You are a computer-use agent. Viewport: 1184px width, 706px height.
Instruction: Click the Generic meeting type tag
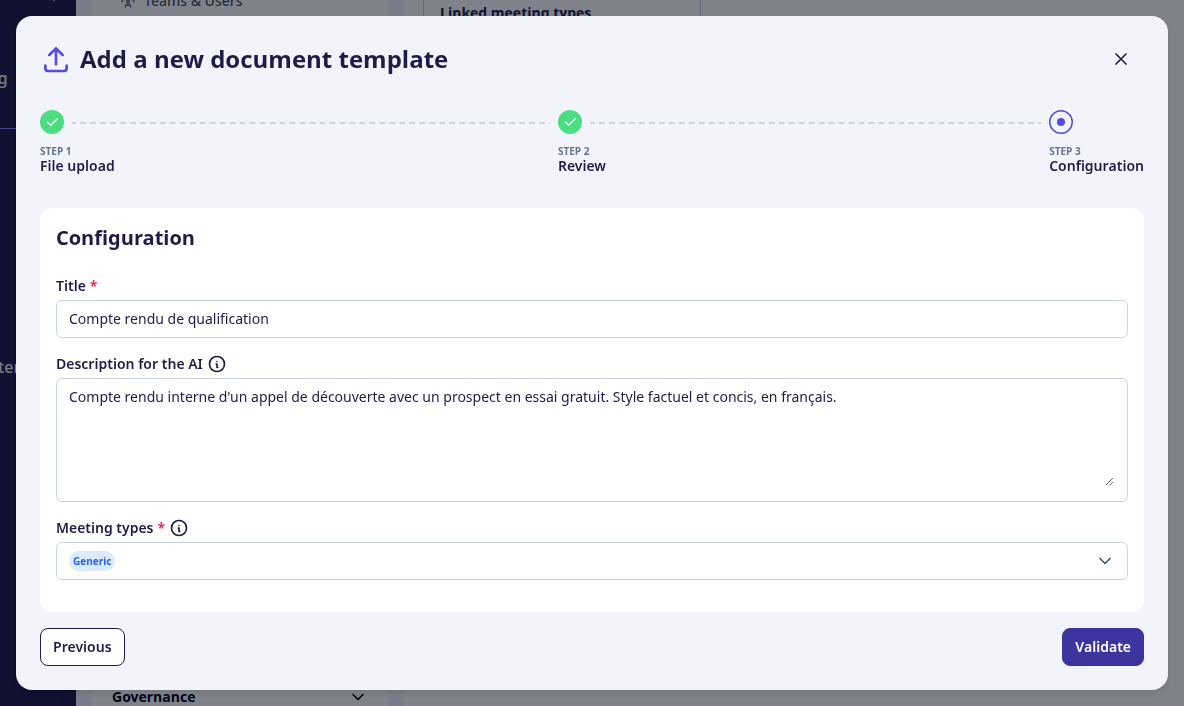(x=92, y=561)
